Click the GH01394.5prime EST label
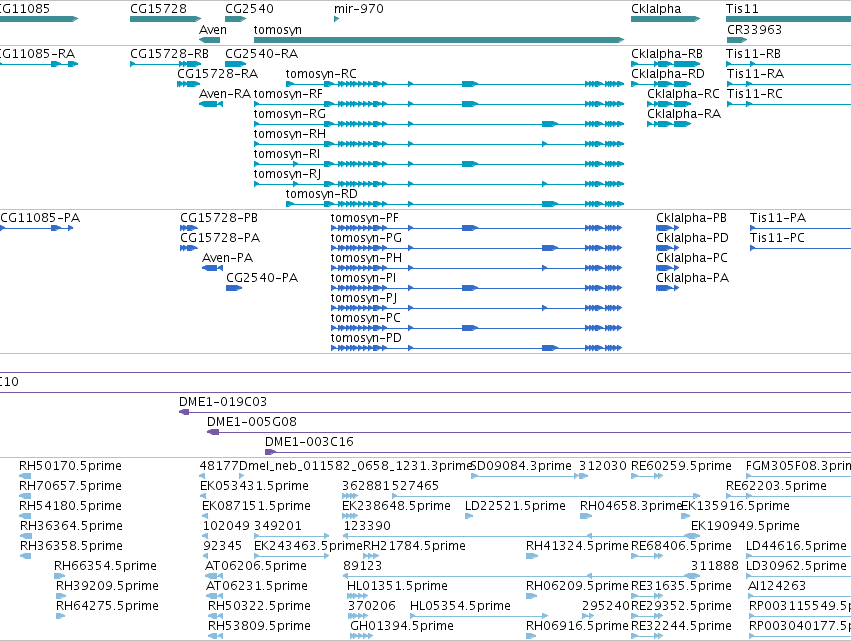 pos(402,626)
